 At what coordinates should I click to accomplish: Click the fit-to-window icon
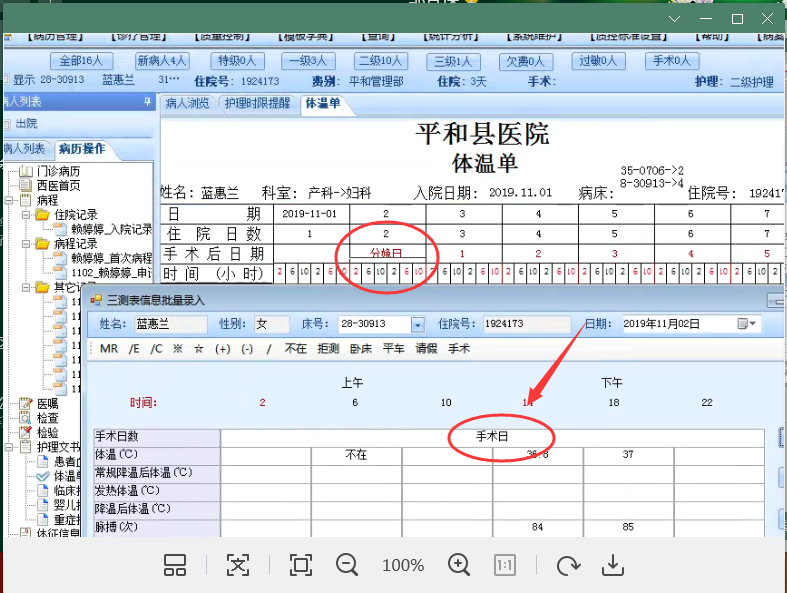301,565
